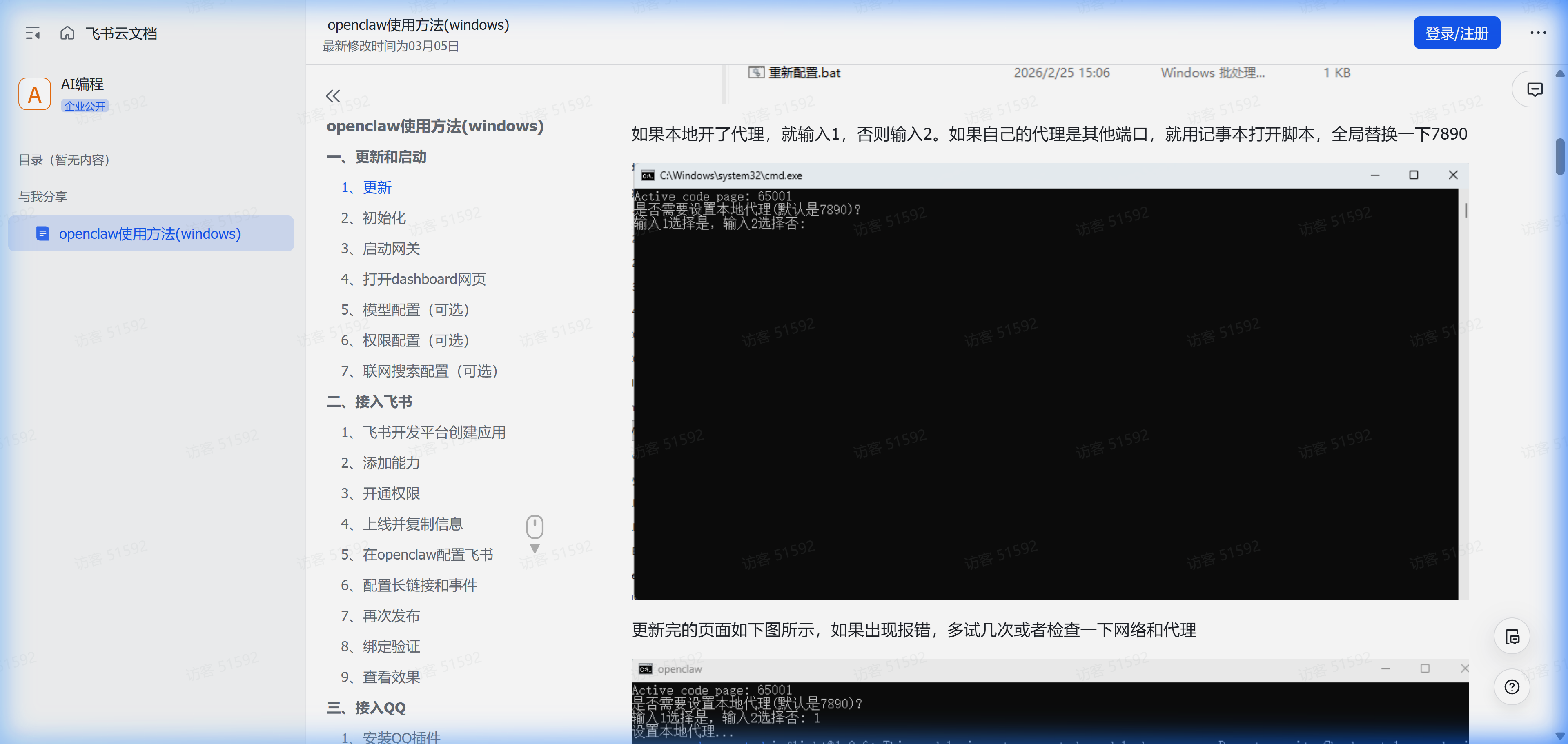This screenshot has height=744, width=1568.
Task: Select openclaw使用方法(windows) in the shared list
Action: [149, 233]
